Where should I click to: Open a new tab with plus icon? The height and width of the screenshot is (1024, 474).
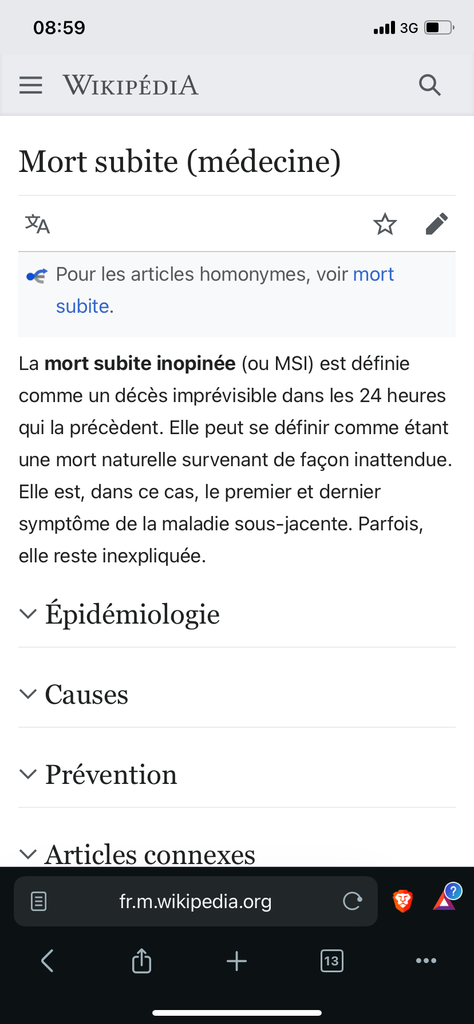tap(236, 961)
